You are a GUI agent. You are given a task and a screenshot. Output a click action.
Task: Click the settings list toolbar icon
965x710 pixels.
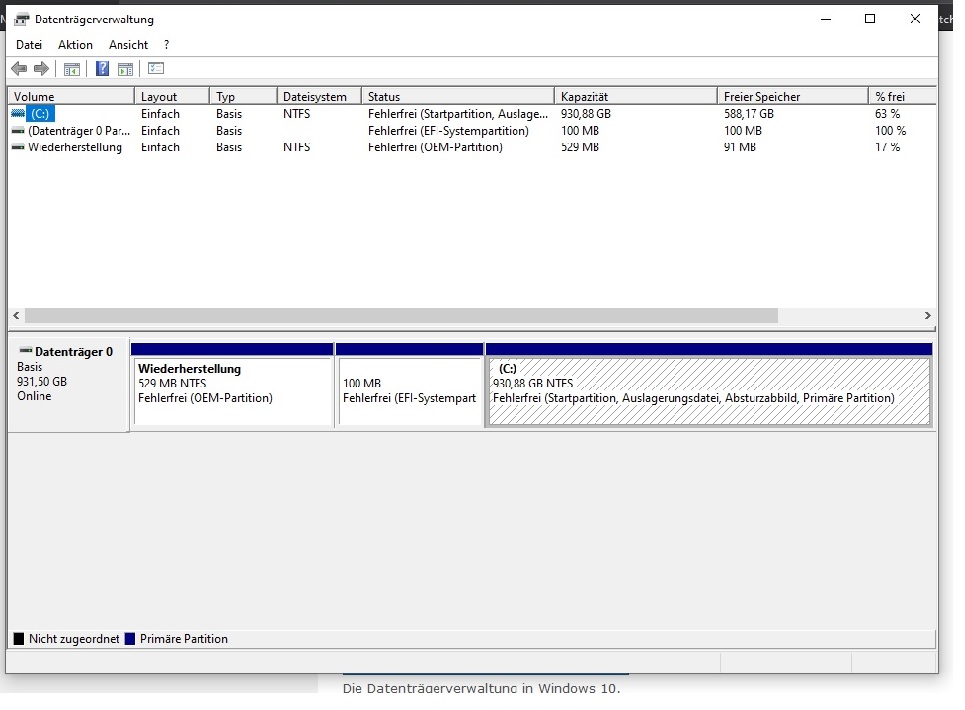coord(156,68)
